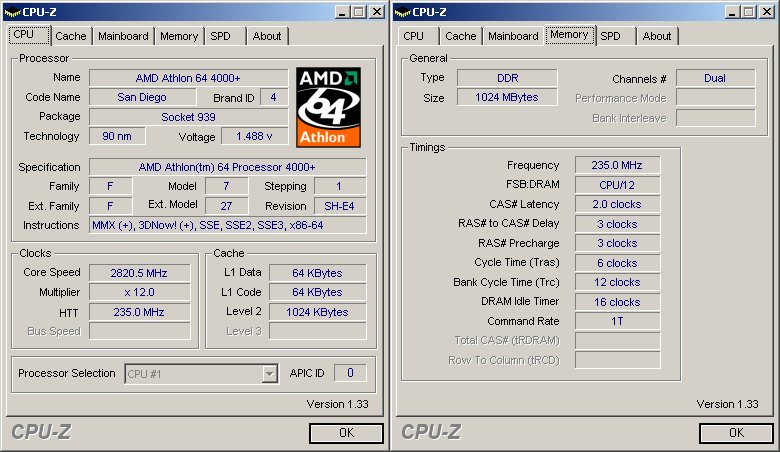Click OK button in left CPU-Z window
Viewport: 780px width, 452px height.
(346, 433)
